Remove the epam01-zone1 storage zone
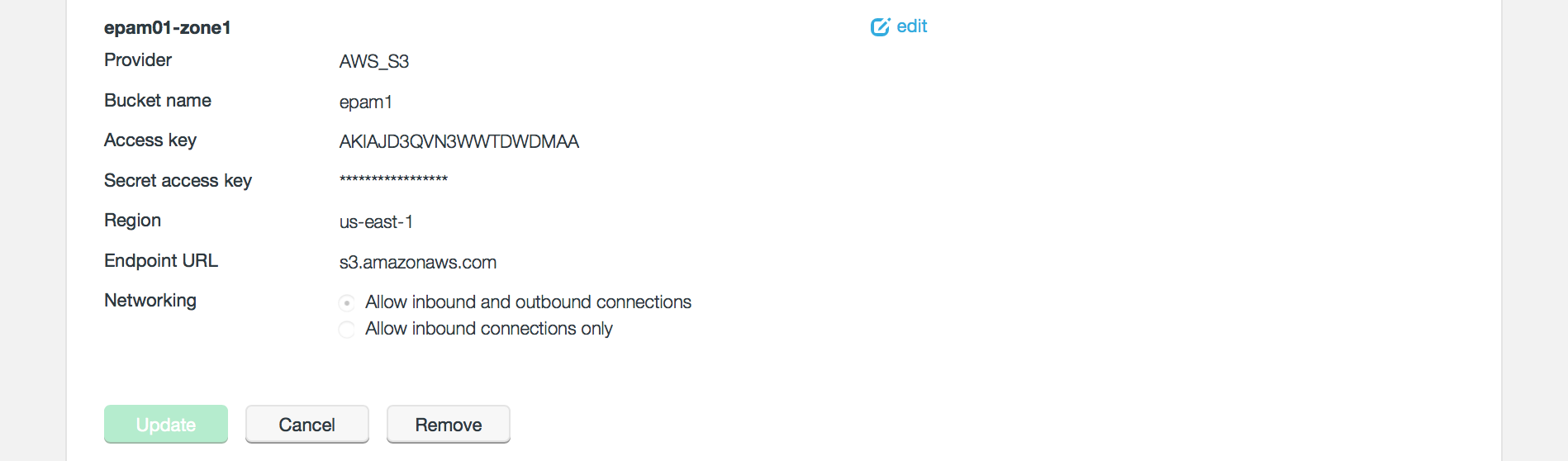Screen dimensions: 1568x461 (449, 425)
